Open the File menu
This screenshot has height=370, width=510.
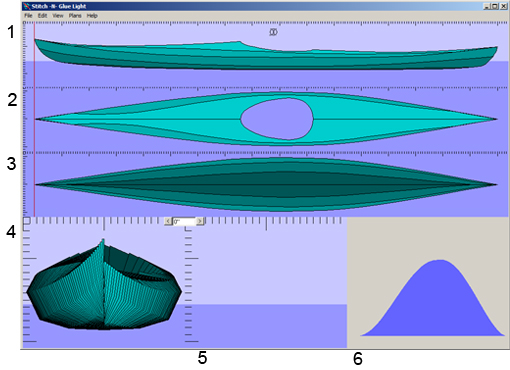click(28, 16)
